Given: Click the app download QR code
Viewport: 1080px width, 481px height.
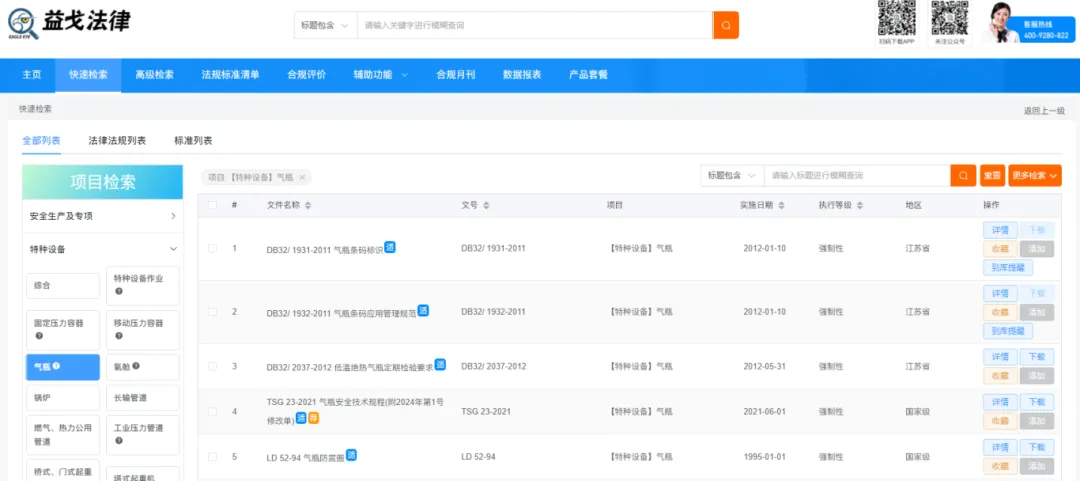Looking at the screenshot, I should point(896,19).
